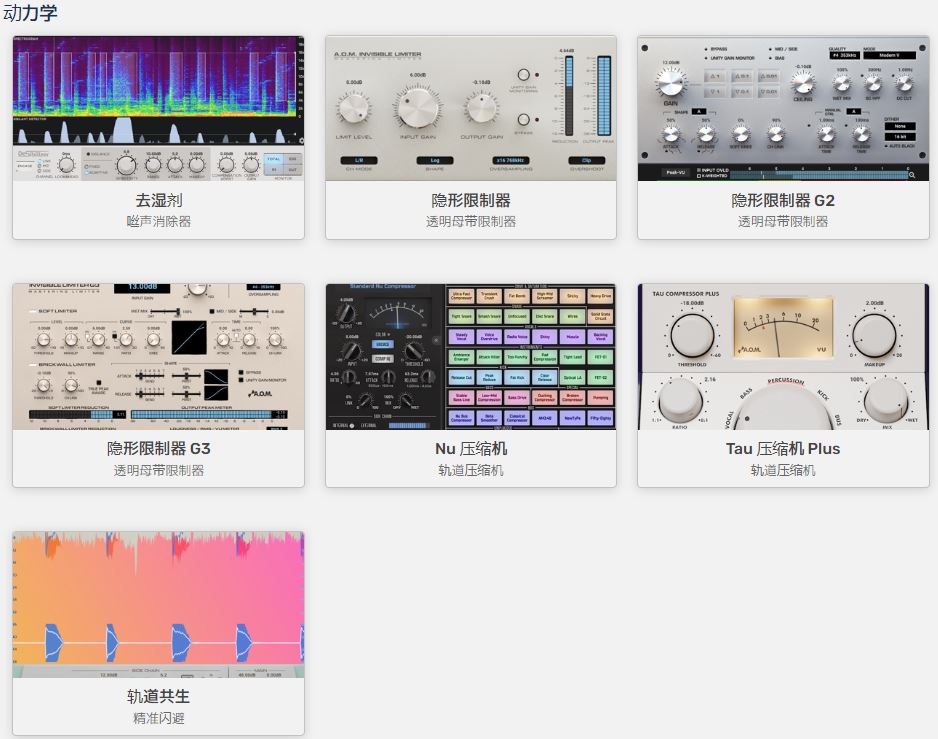Click 轨道压缩机 under the Nu 压缩机 title
This screenshot has width=938, height=739.
coord(471,470)
